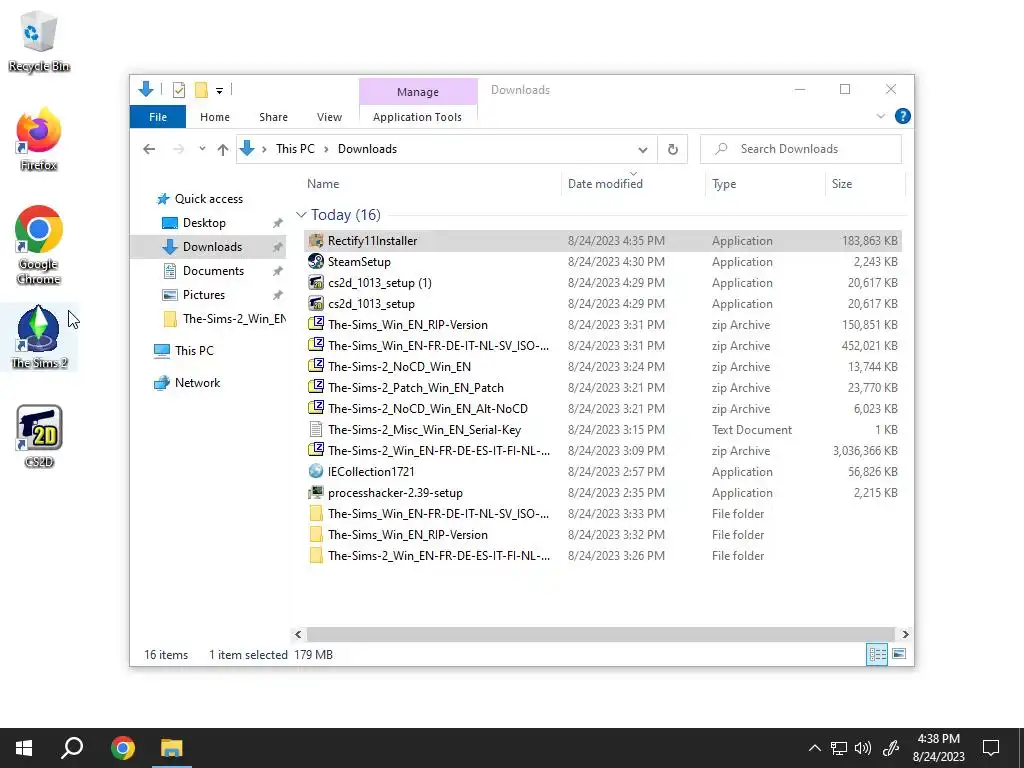Select the CS2D desktop shortcut
This screenshot has height=768, width=1024.
pyautogui.click(x=39, y=436)
